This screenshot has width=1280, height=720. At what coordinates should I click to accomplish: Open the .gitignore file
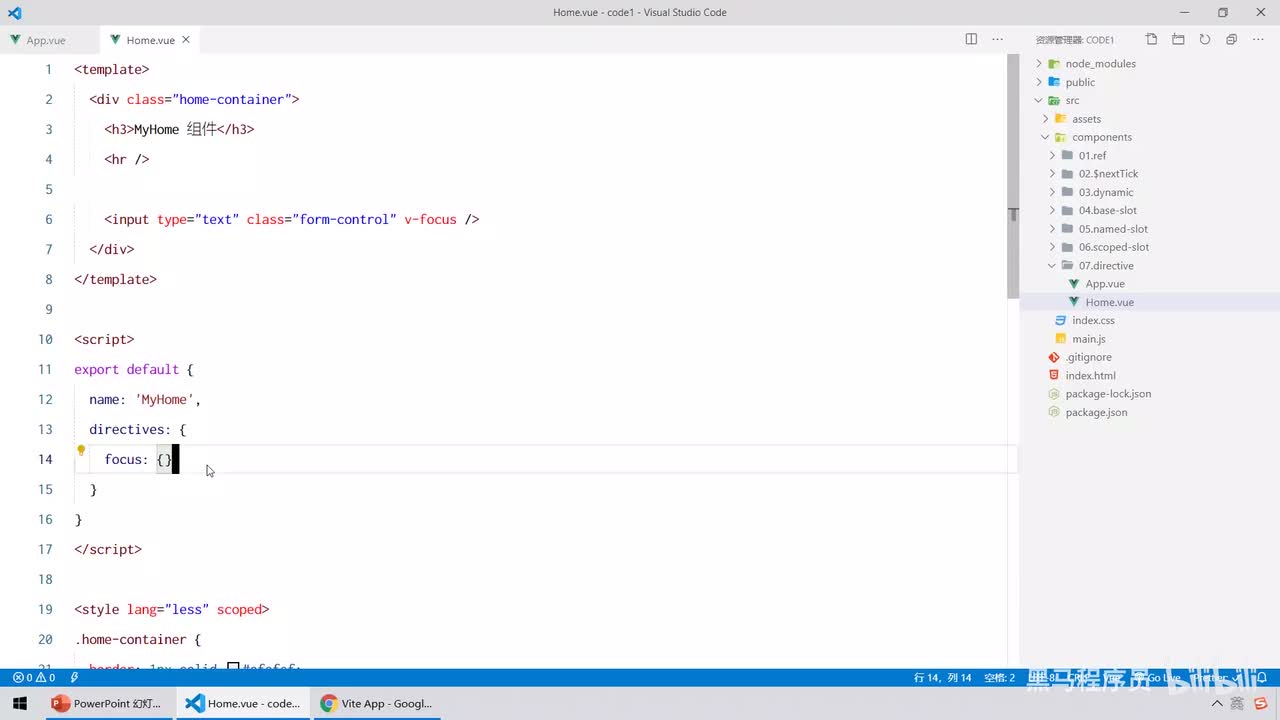coord(1088,357)
